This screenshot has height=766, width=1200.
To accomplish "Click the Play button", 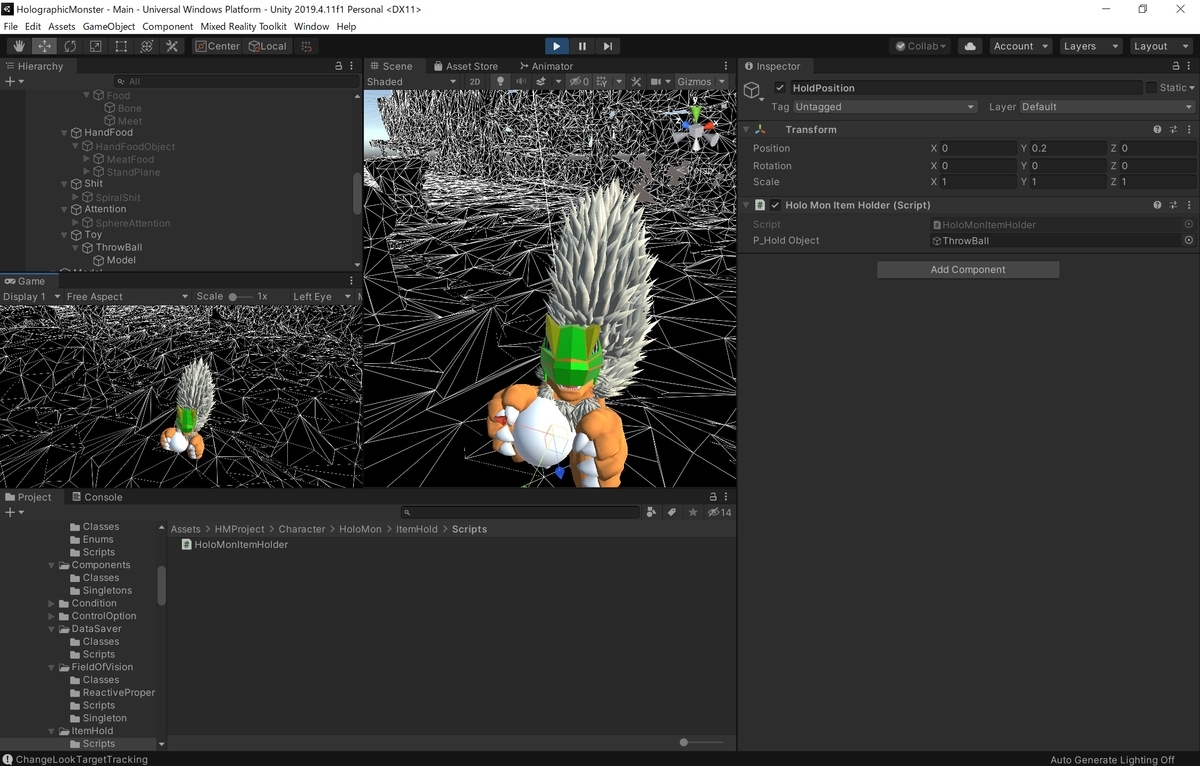I will pos(557,46).
